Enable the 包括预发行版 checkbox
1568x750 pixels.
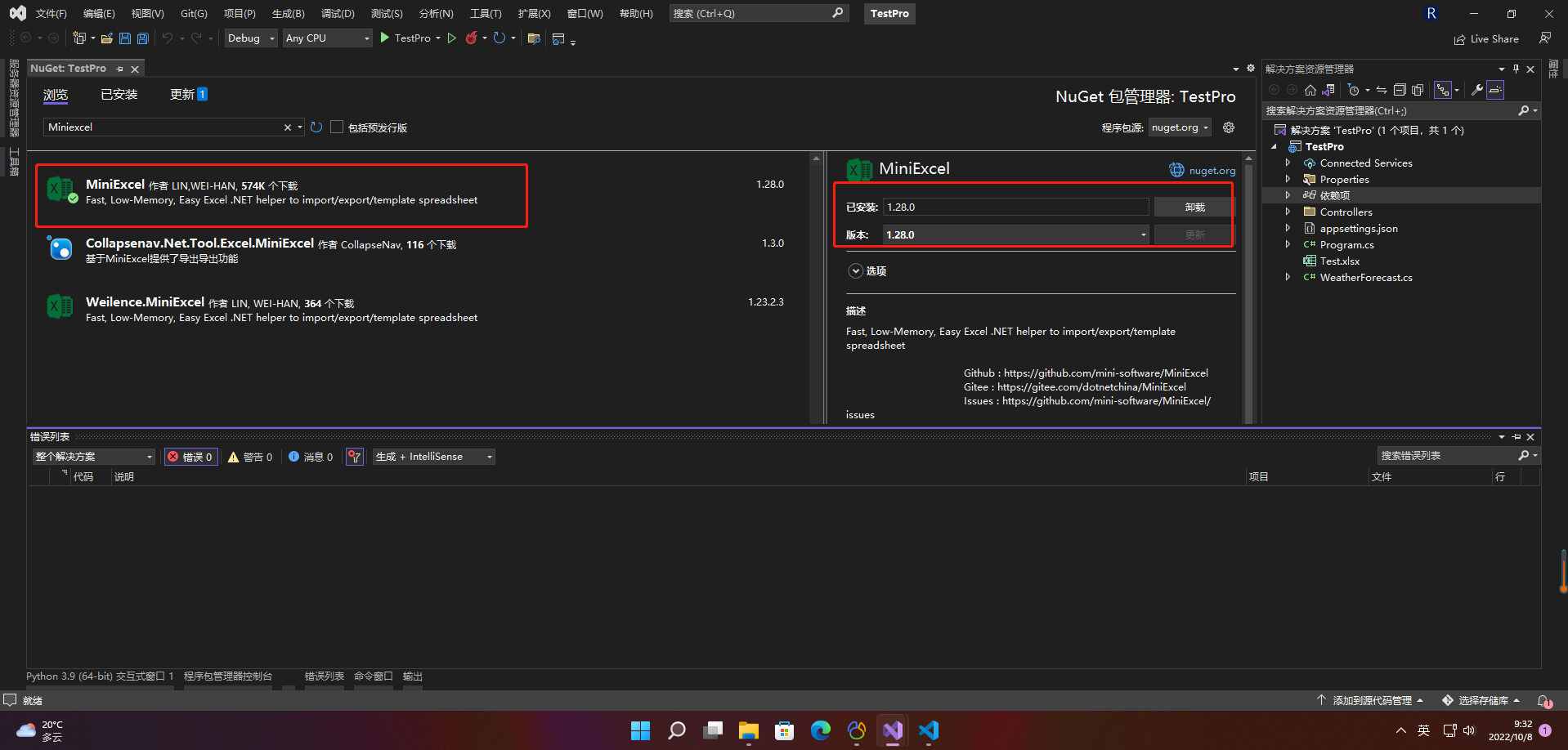pyautogui.click(x=337, y=127)
